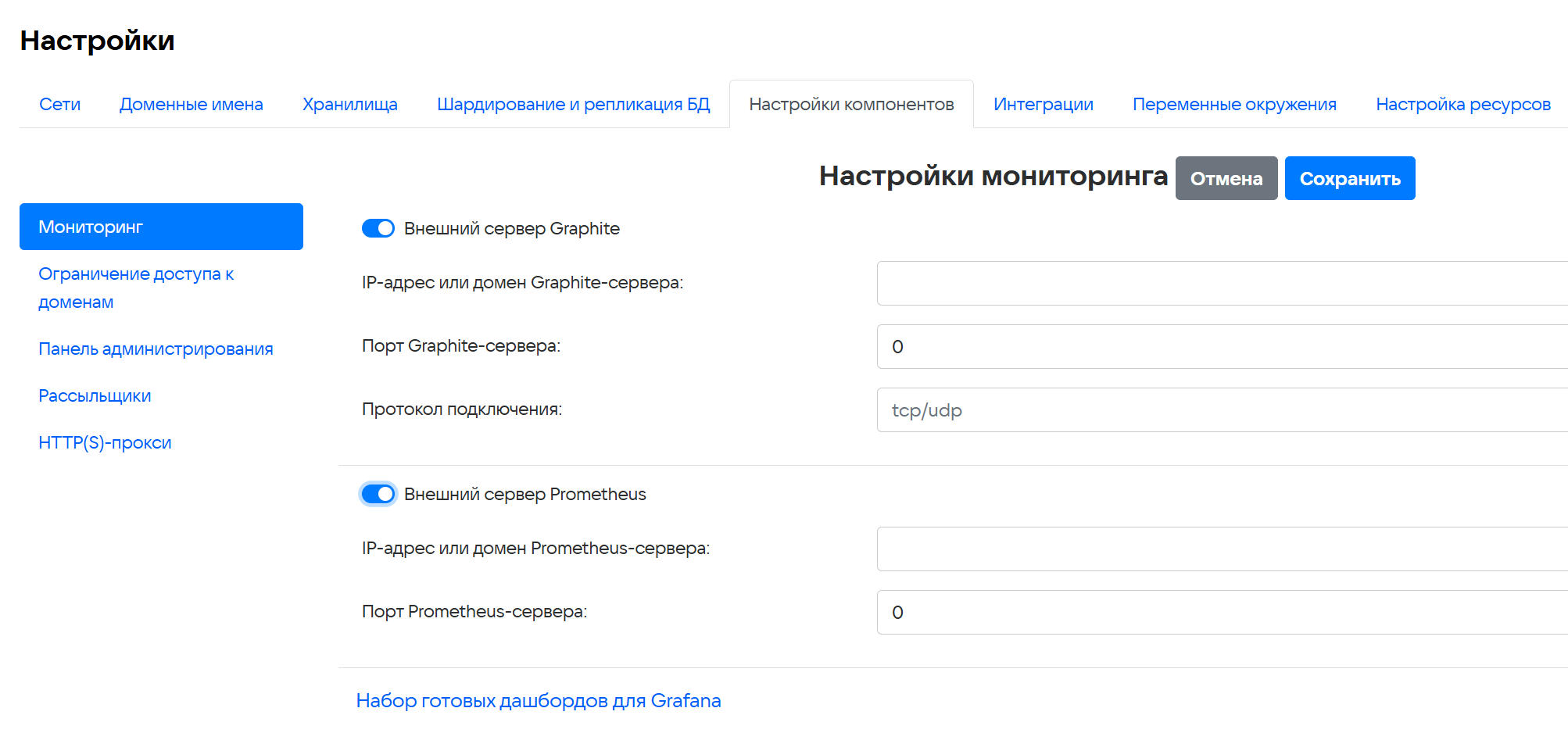Open the Grafana dashboards set link
This screenshot has height=733, width=1568.
[x=538, y=700]
